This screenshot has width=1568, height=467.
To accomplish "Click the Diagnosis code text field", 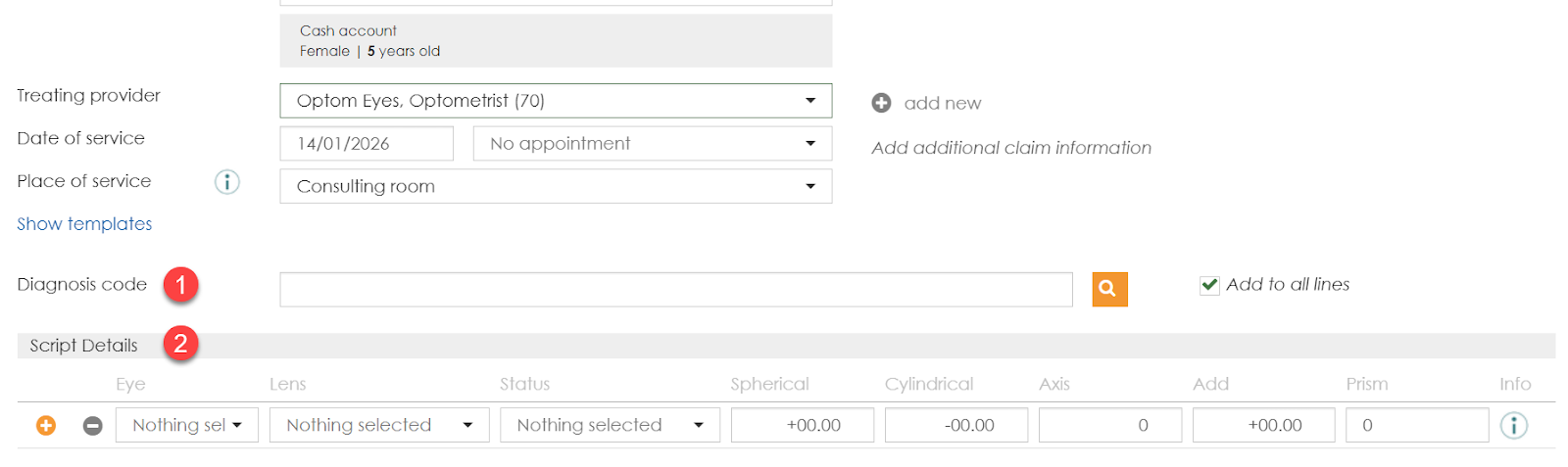I will click(675, 290).
